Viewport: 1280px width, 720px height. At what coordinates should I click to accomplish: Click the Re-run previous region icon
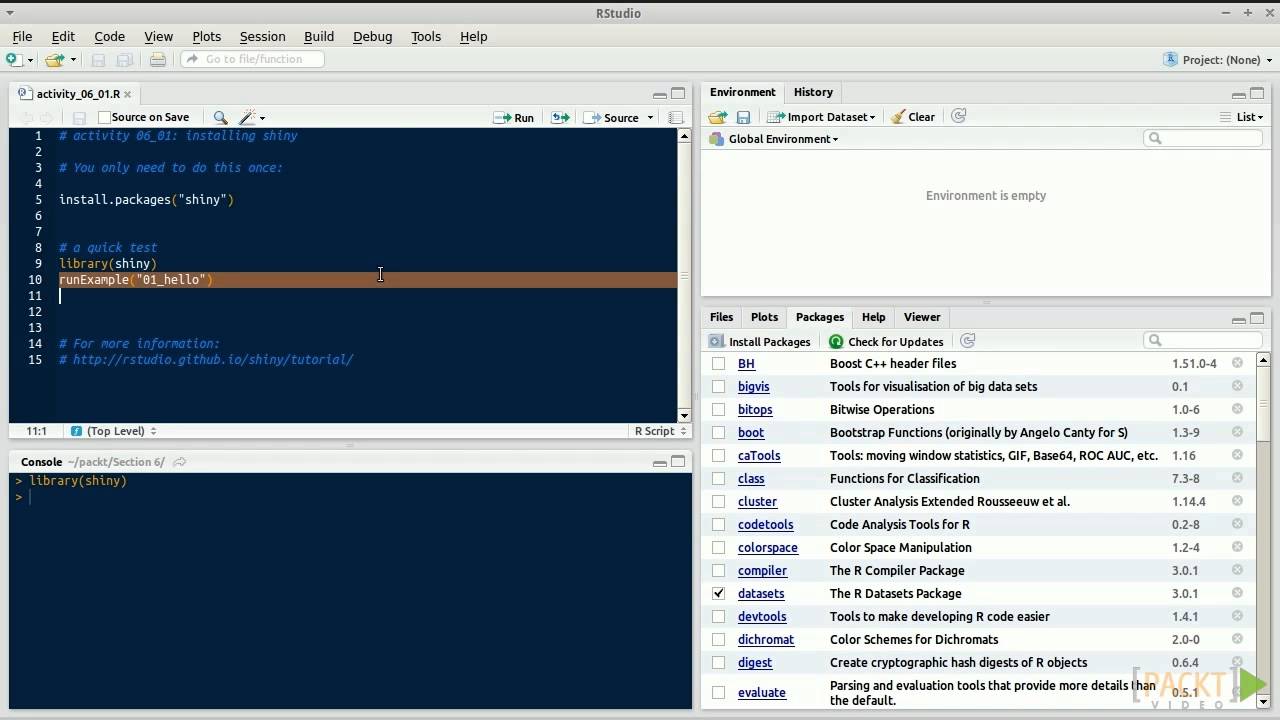(x=560, y=118)
